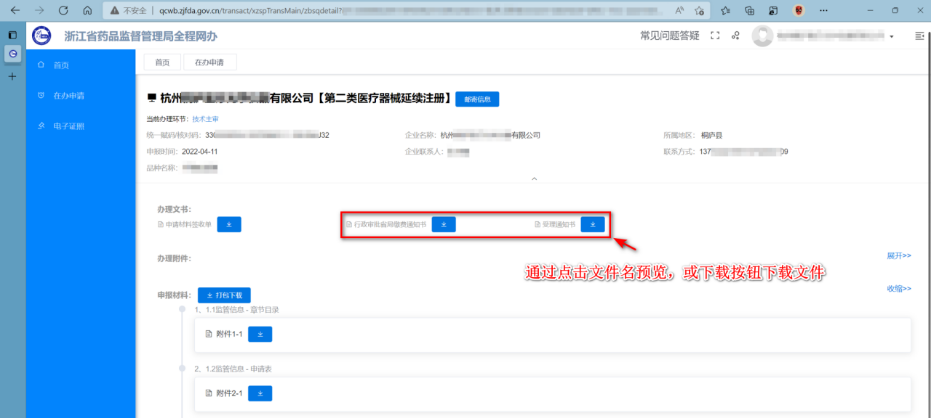Collapse the company info panel chevron
Viewport: 931px width, 419px height.
(534, 179)
